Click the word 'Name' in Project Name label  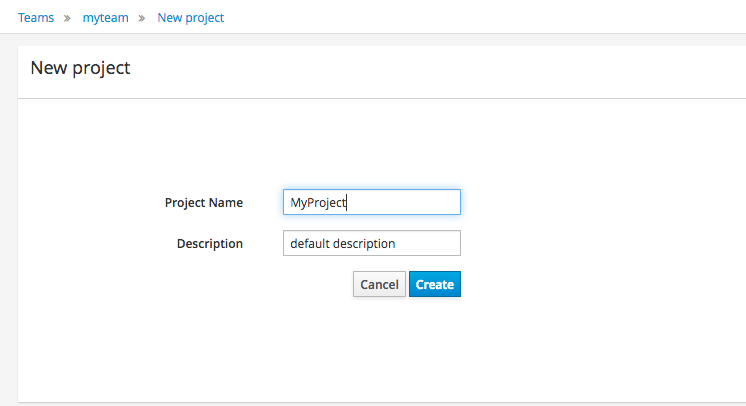(225, 202)
